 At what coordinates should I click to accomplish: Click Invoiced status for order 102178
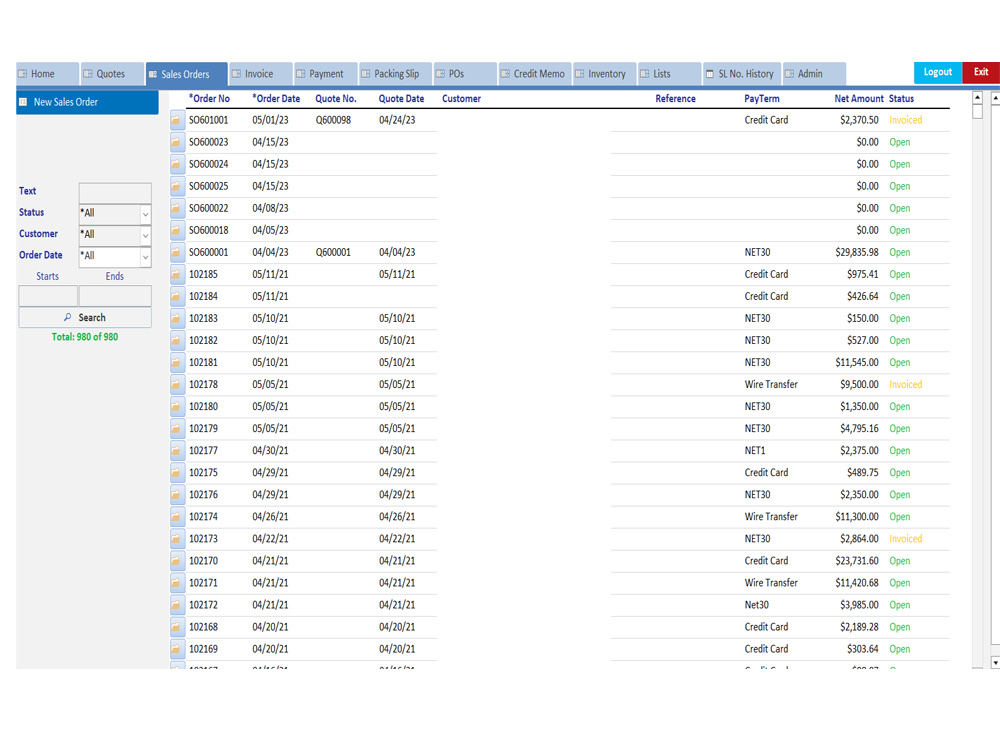906,385
